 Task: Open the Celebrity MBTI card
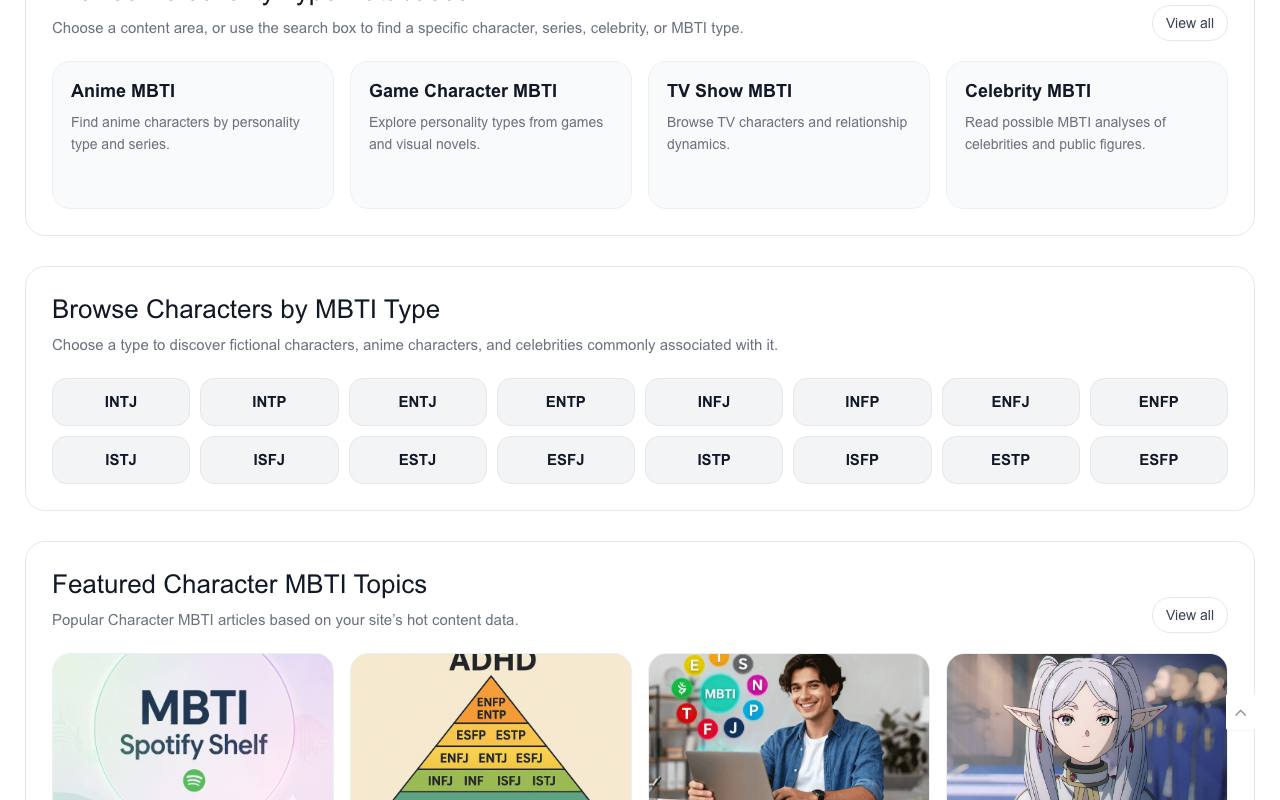[1087, 135]
